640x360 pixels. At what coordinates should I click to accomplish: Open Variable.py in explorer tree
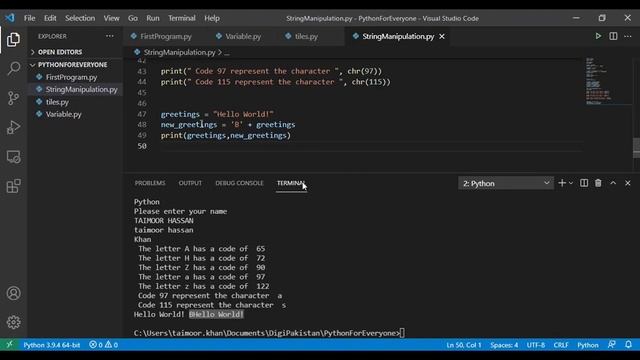(x=63, y=114)
